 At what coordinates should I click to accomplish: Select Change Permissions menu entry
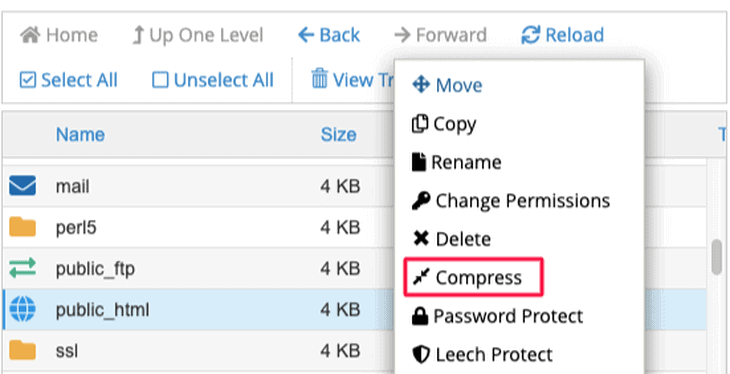click(511, 201)
